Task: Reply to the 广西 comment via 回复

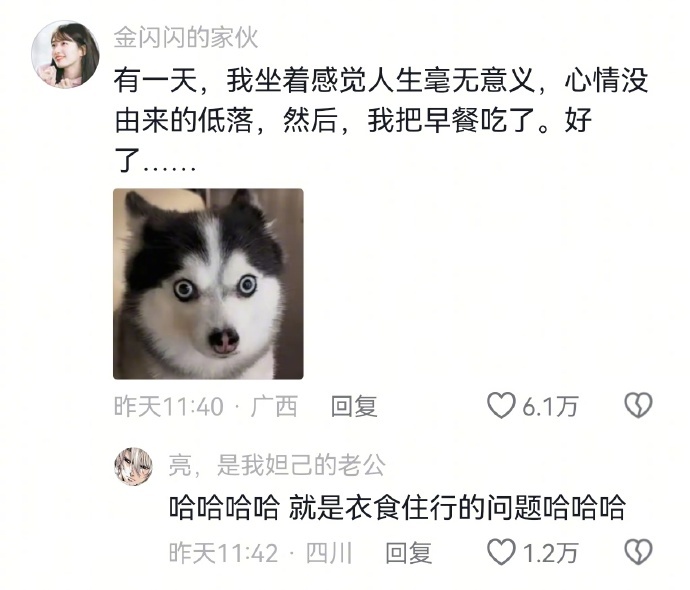Action: 354,406
